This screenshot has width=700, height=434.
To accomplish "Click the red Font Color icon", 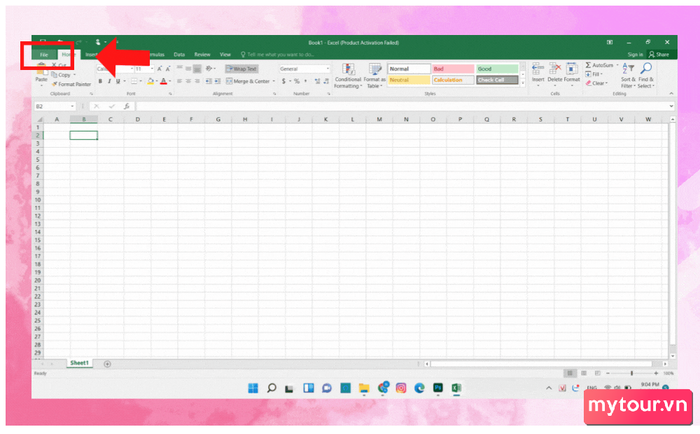I will [163, 81].
